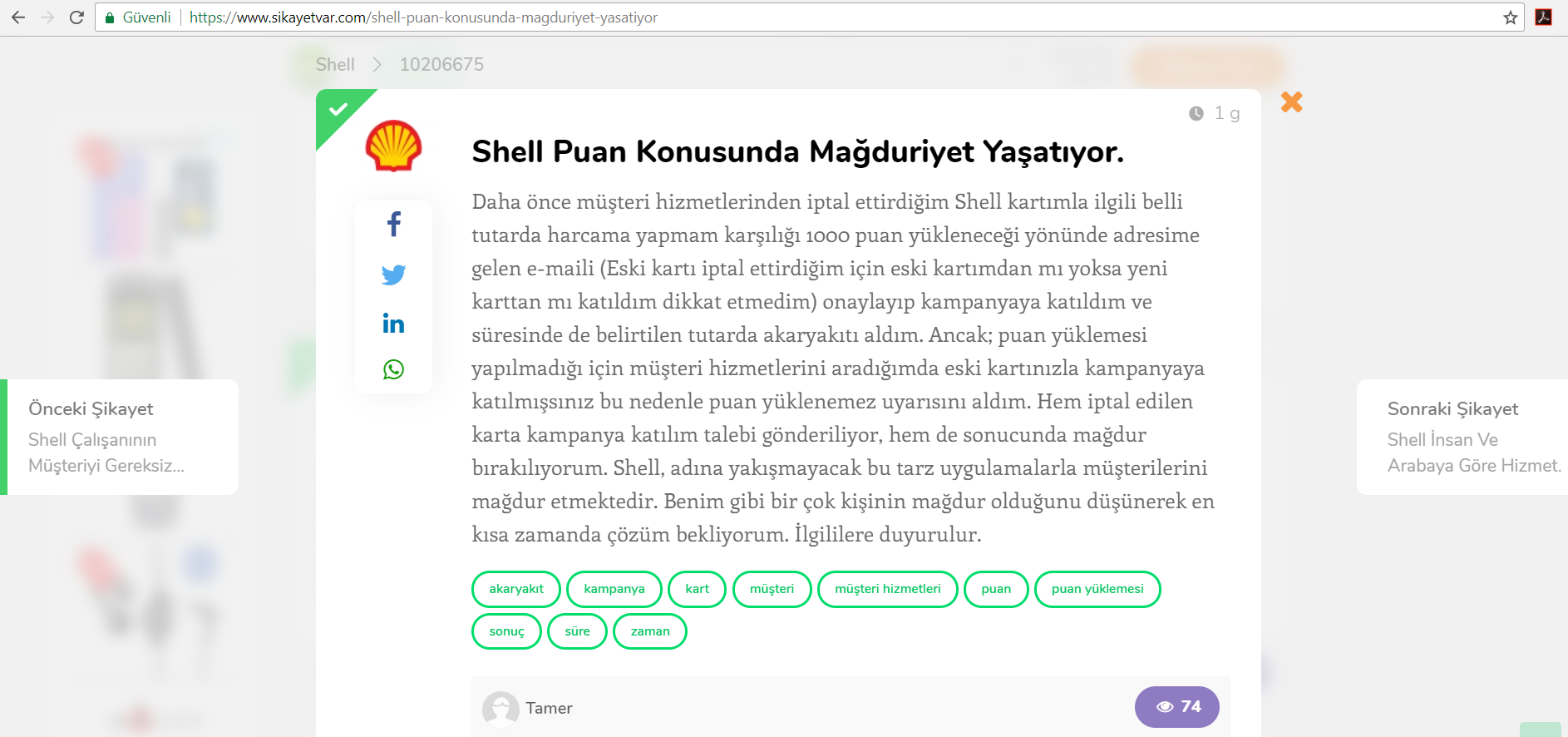
Task: Share complaint on Twitter
Action: pyautogui.click(x=393, y=275)
